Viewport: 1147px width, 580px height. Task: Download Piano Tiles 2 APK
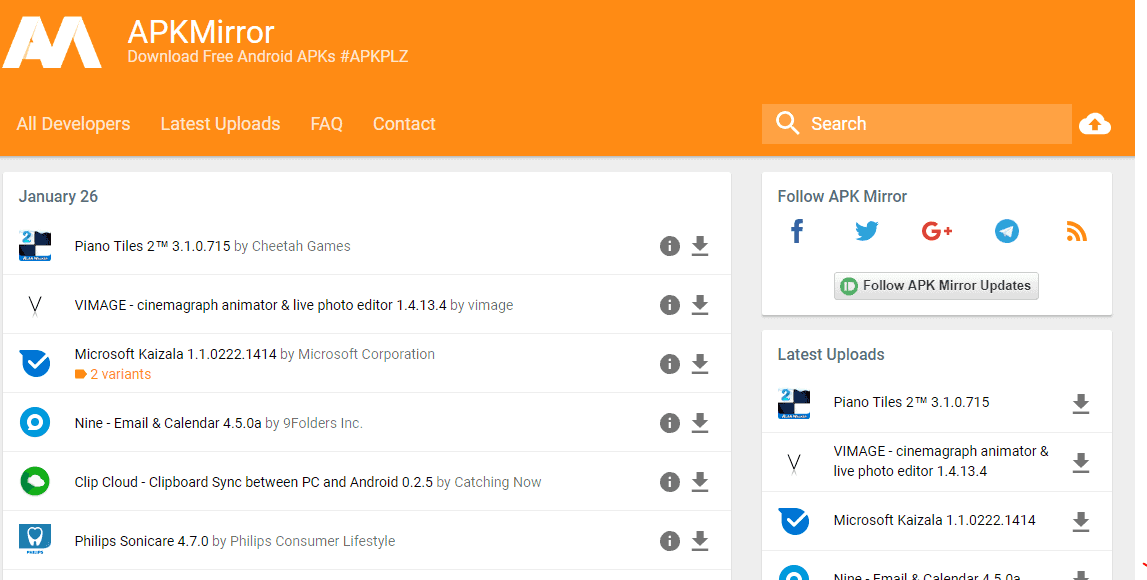click(700, 246)
